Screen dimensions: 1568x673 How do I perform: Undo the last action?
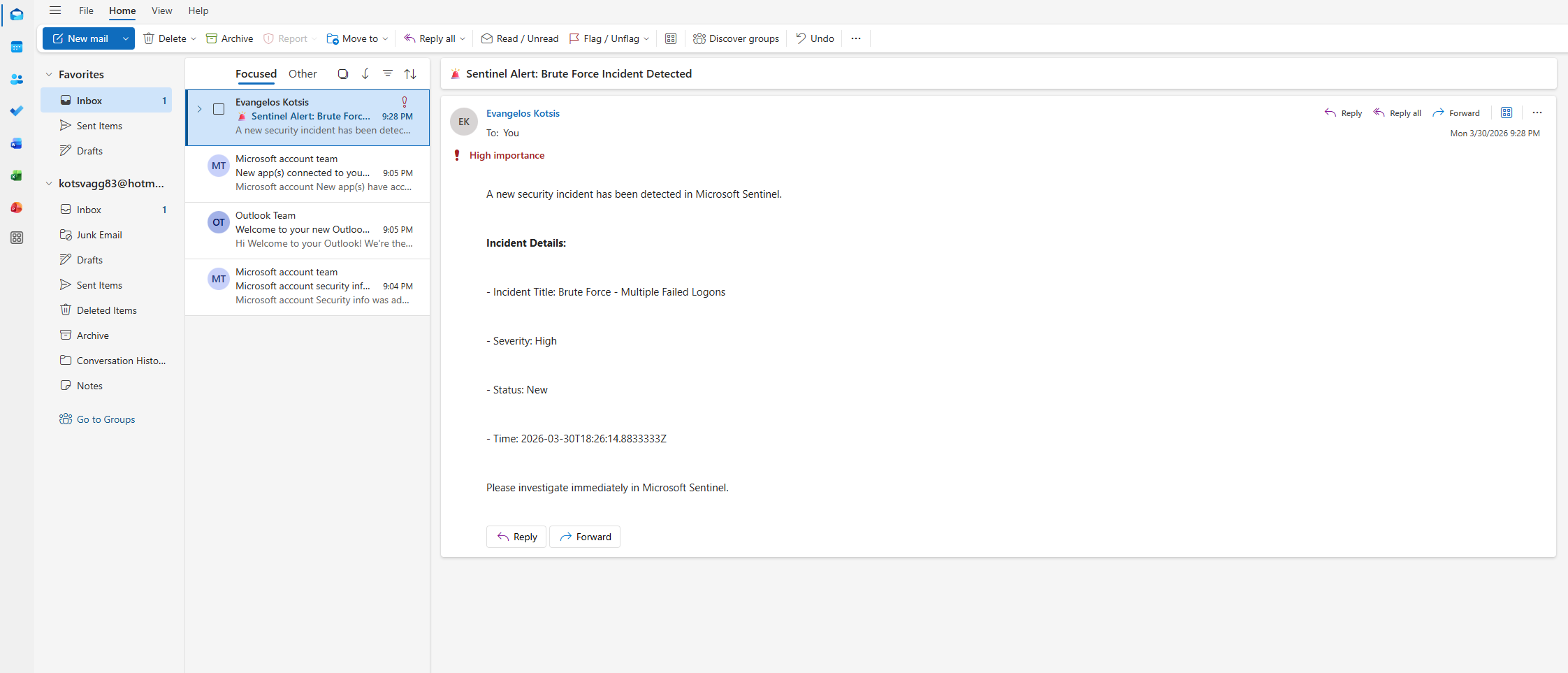pos(815,38)
